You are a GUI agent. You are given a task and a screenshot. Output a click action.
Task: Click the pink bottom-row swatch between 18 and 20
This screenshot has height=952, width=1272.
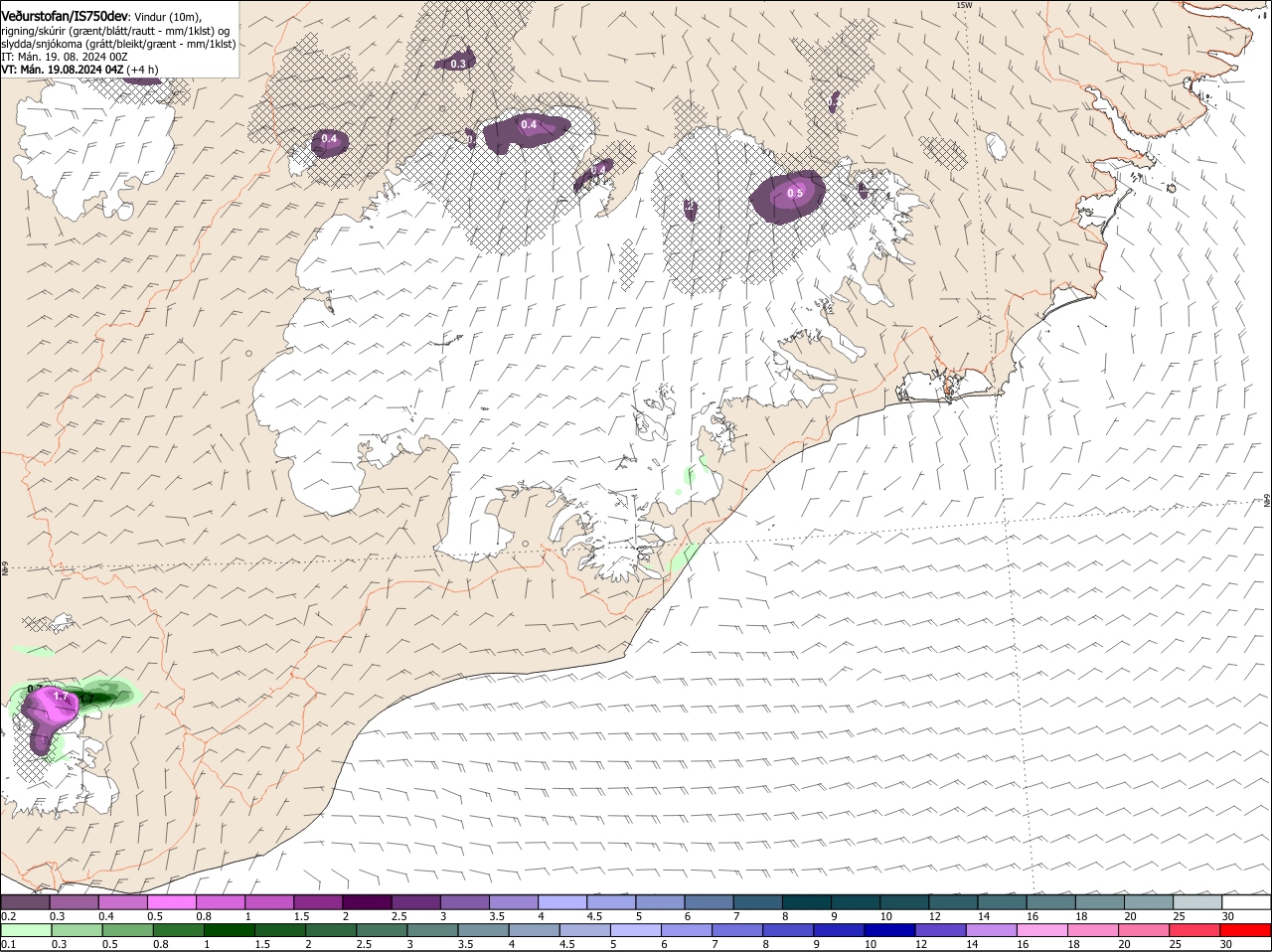pos(1092,930)
